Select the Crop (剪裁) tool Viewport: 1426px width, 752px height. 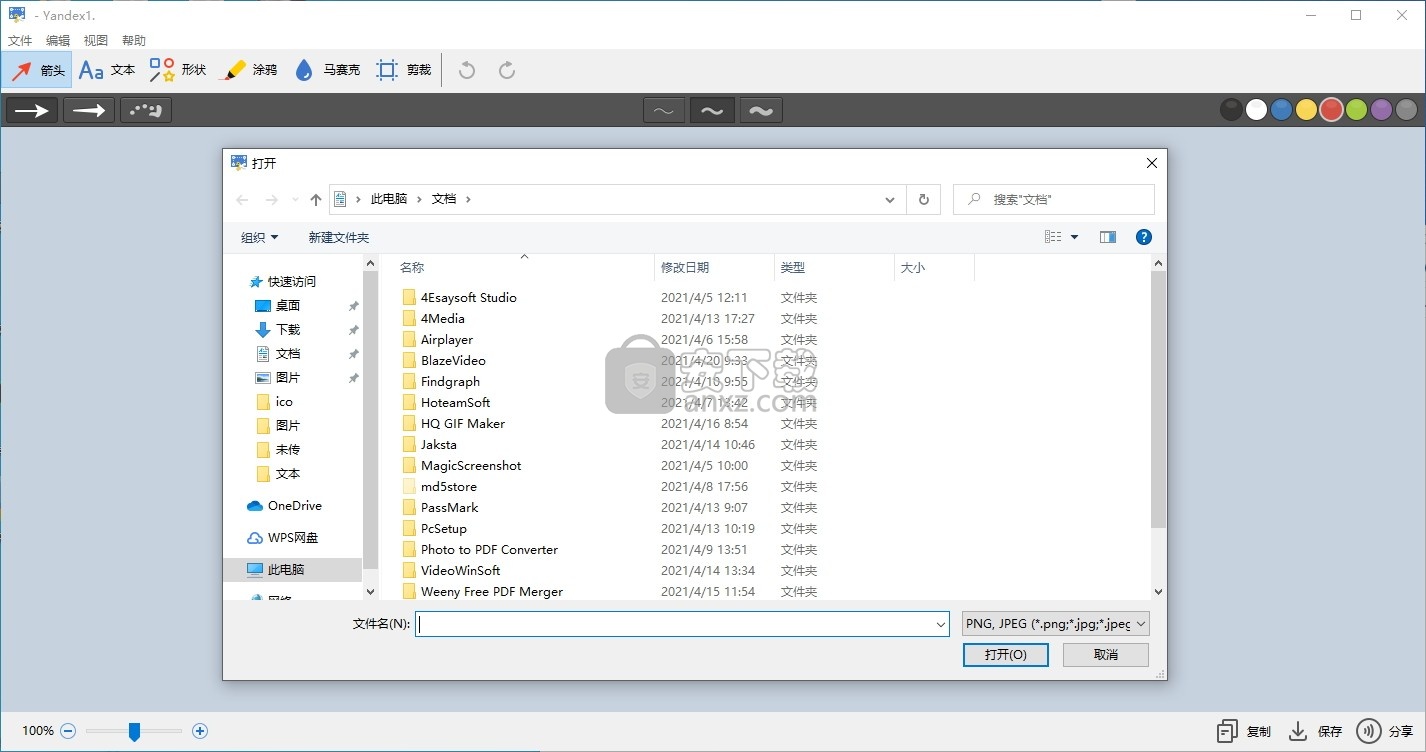point(403,70)
